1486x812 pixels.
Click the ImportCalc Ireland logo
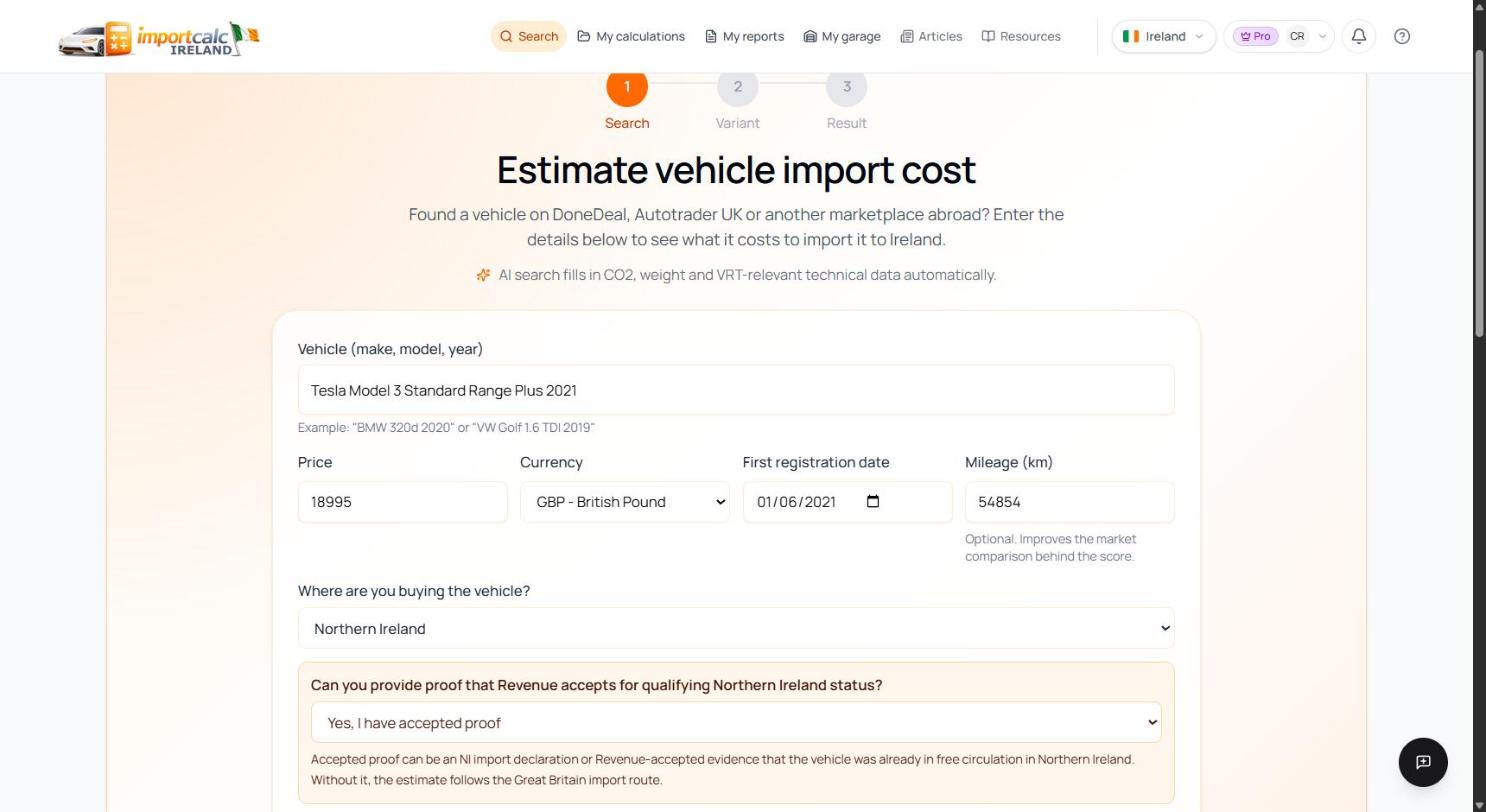(x=159, y=38)
